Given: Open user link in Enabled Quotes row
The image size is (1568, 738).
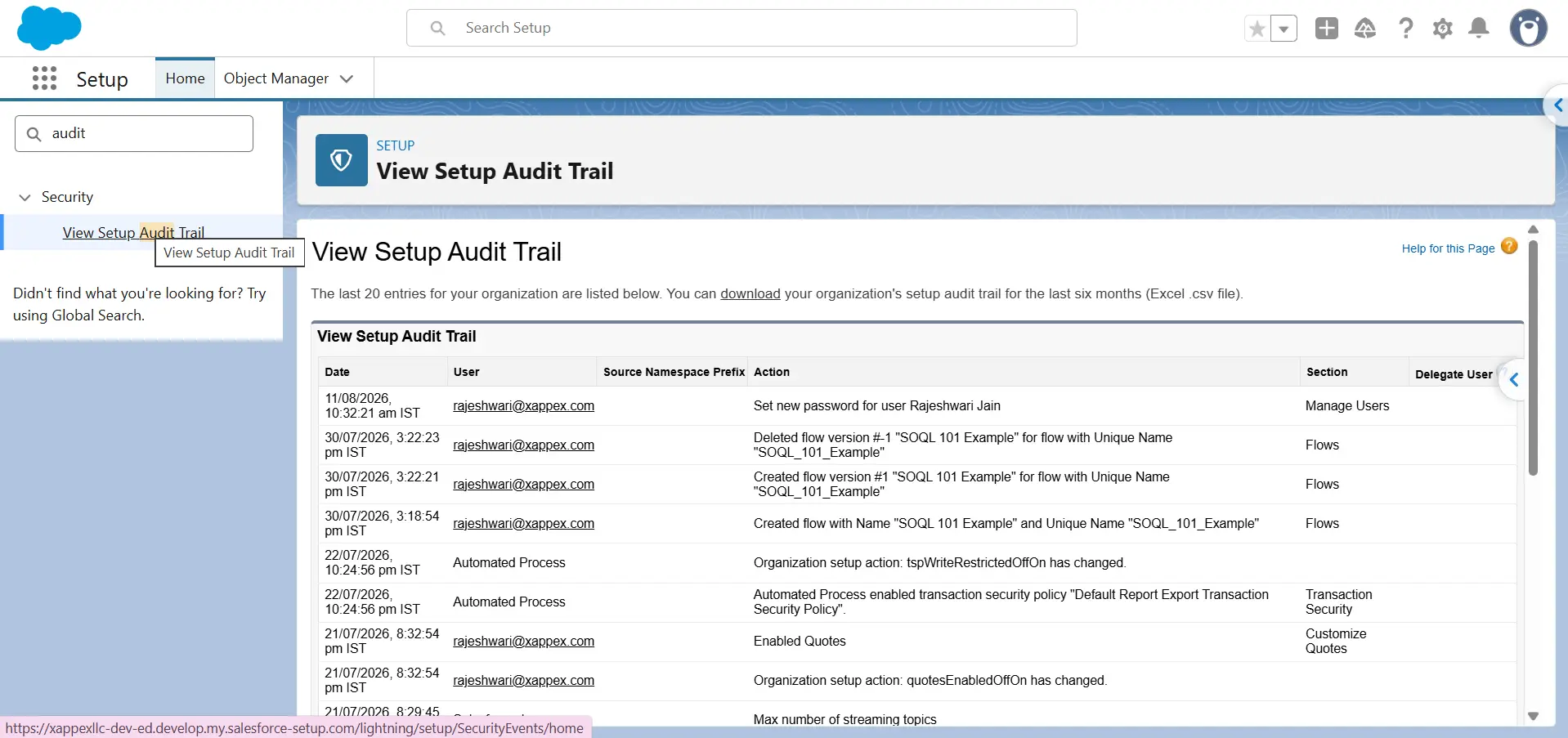Looking at the screenshot, I should pos(523,641).
